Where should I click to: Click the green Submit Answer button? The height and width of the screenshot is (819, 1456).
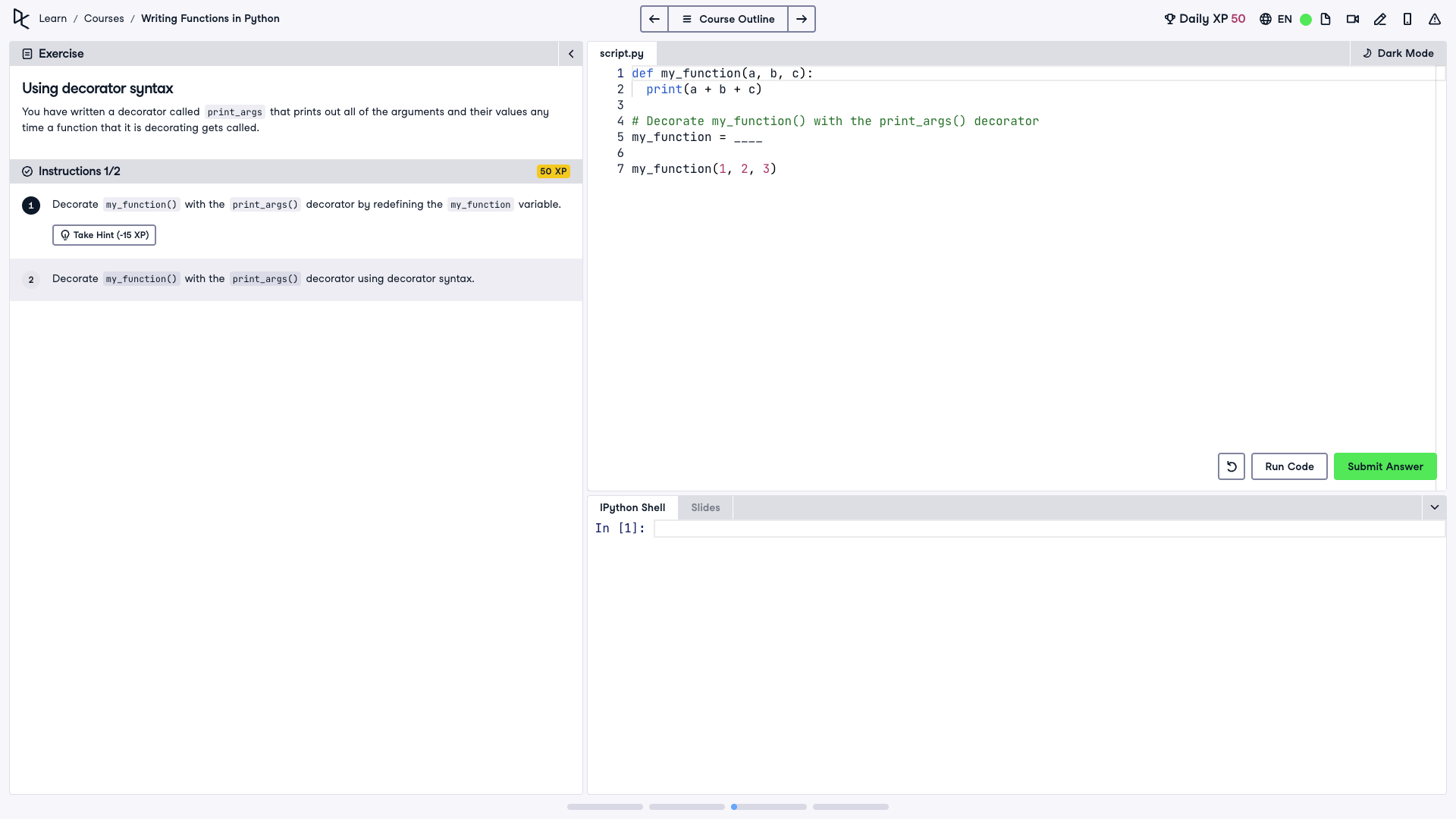click(x=1385, y=466)
